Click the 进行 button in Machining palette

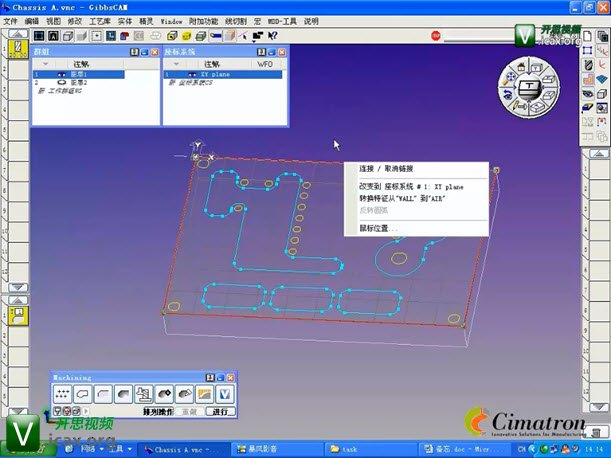coord(220,411)
